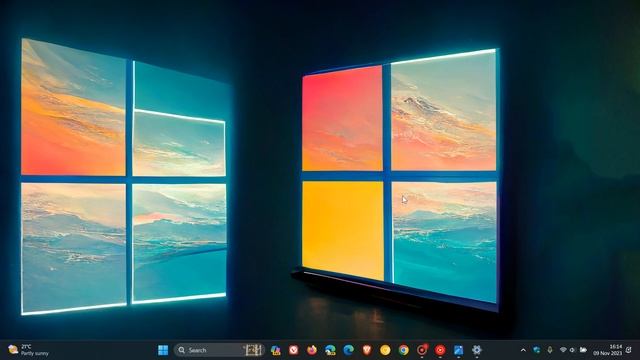The width and height of the screenshot is (640, 360).
Task: Open Settings via the gear icon
Action: click(x=476, y=350)
